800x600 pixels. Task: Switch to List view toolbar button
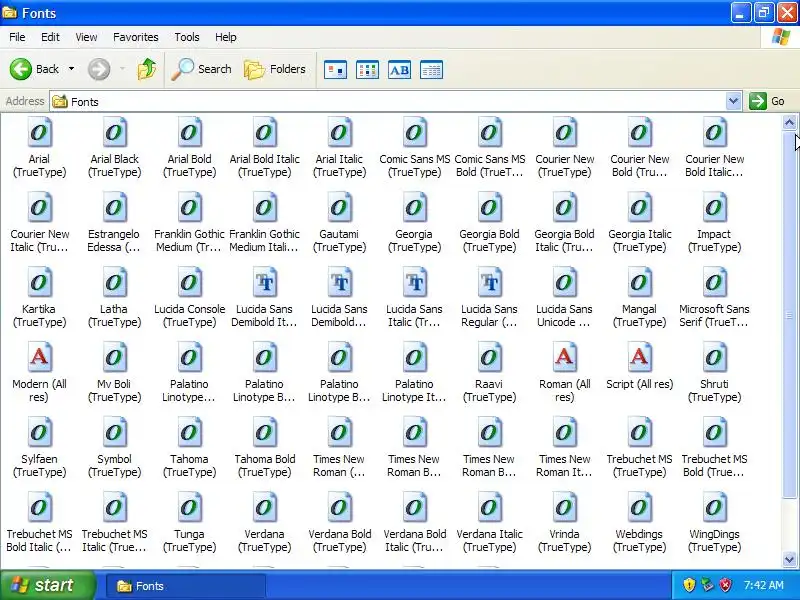pos(367,70)
